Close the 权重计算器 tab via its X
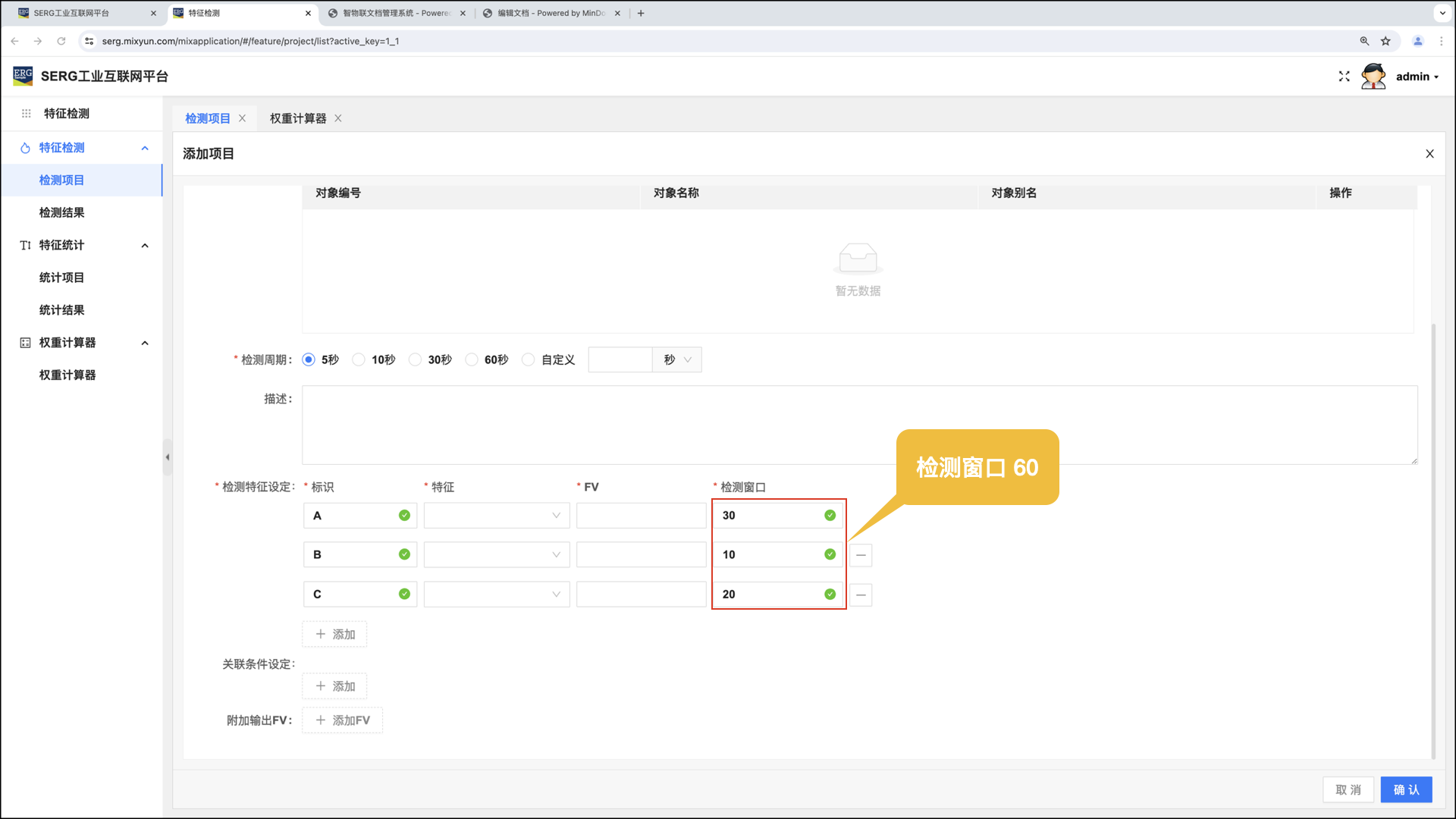1456x819 pixels. coord(338,118)
